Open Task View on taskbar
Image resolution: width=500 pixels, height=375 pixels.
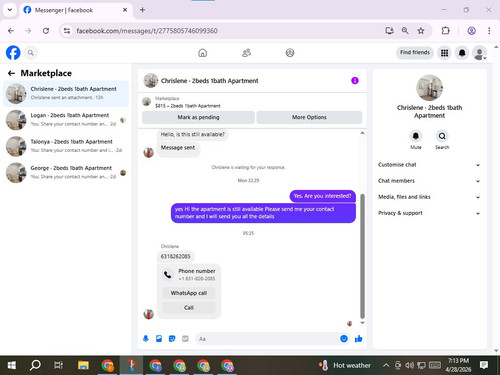pyautogui.click(x=58, y=365)
